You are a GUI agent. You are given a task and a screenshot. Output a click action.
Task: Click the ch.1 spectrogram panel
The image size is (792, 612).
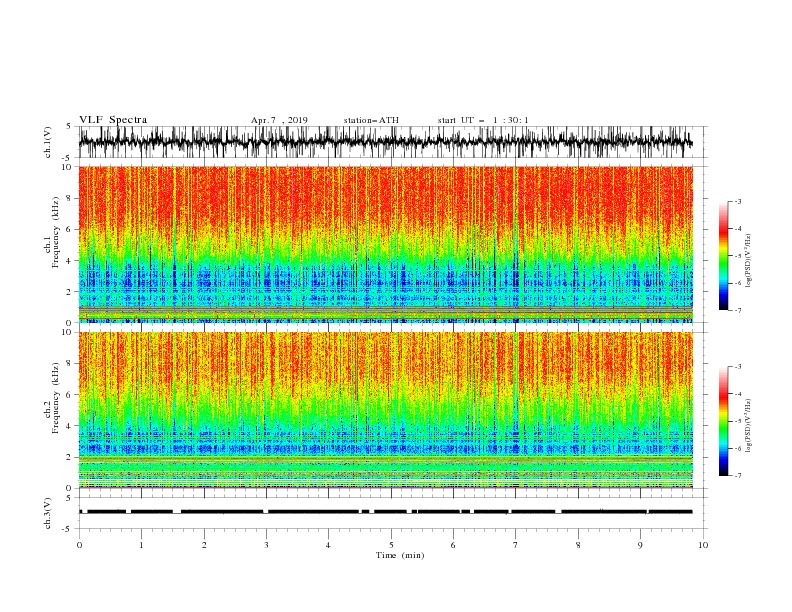pyautogui.click(x=385, y=244)
